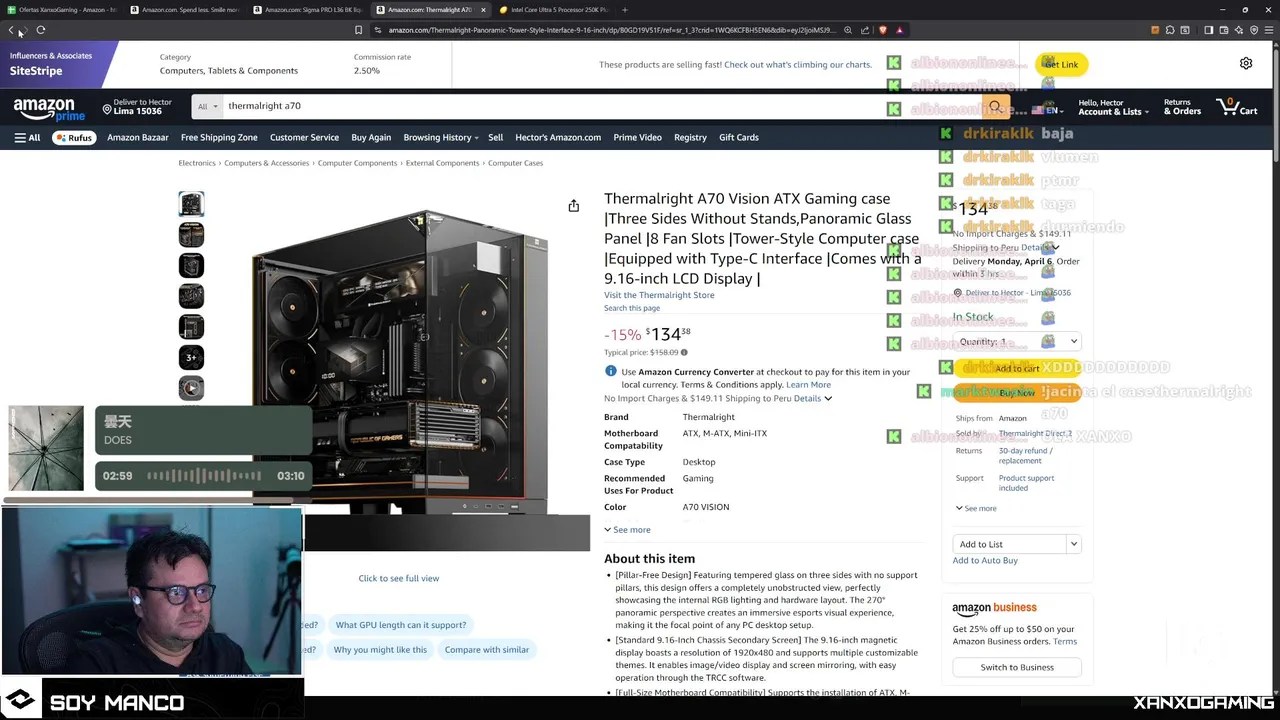Image resolution: width=1280 pixels, height=720 pixels.
Task: Open Amazon Bazaar in nav bar
Action: point(138,137)
